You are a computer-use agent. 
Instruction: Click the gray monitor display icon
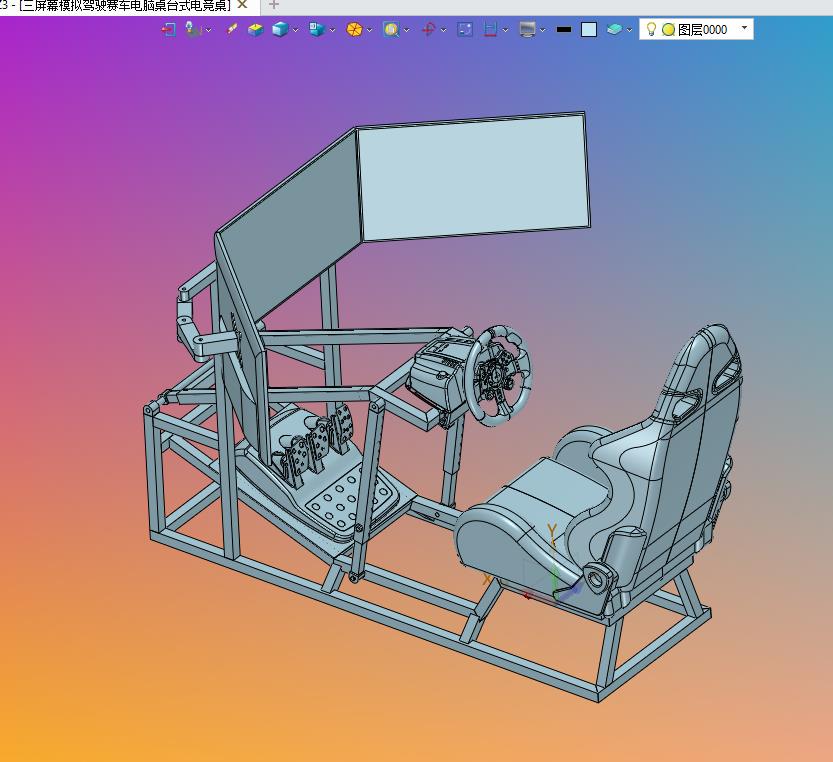point(527,29)
